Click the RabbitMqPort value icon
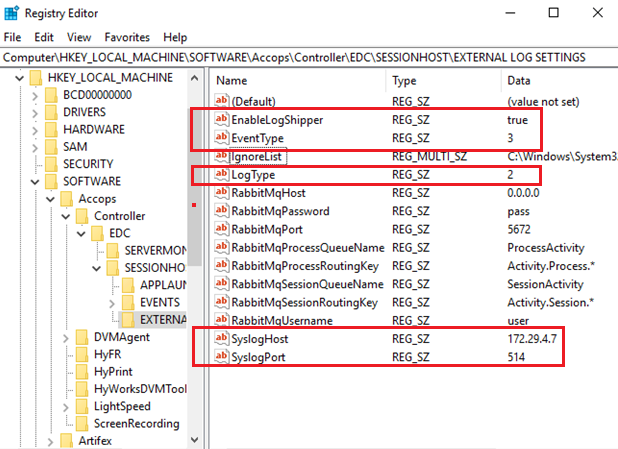 click(x=221, y=229)
